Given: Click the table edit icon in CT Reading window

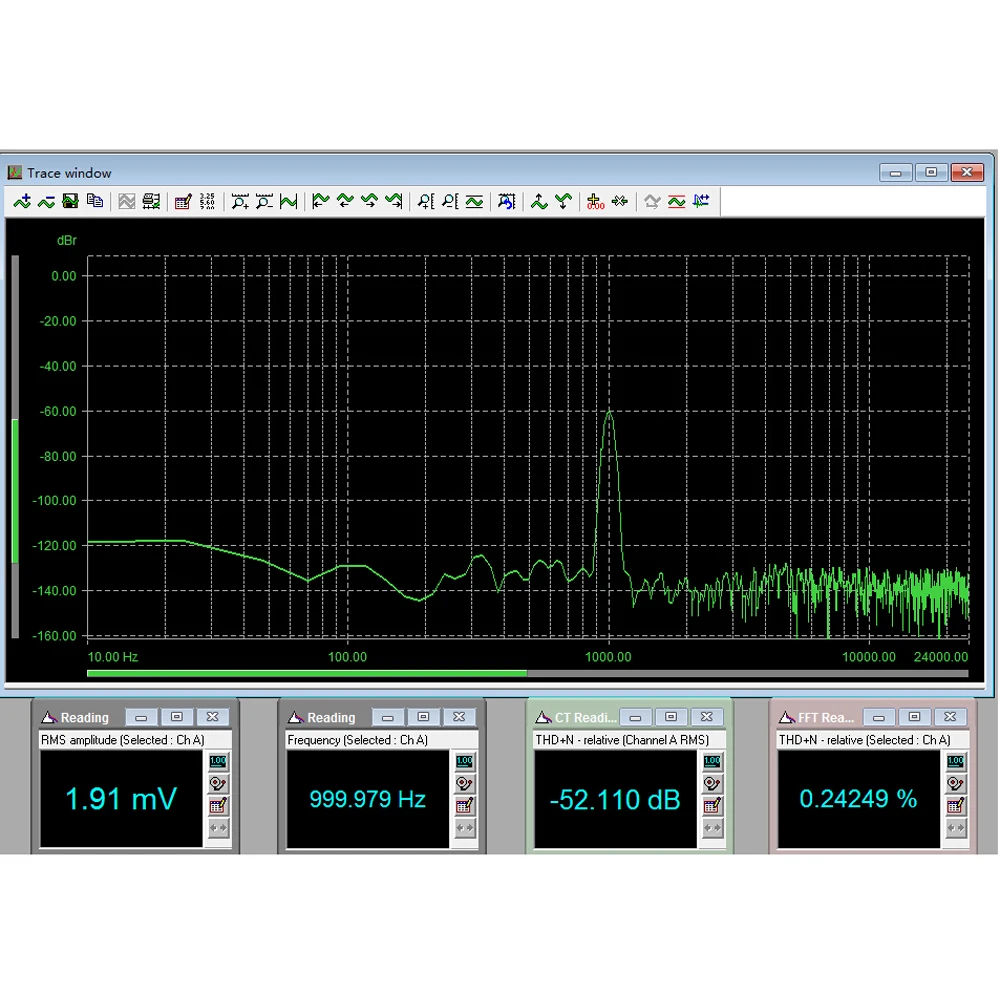Looking at the screenshot, I should (x=712, y=805).
